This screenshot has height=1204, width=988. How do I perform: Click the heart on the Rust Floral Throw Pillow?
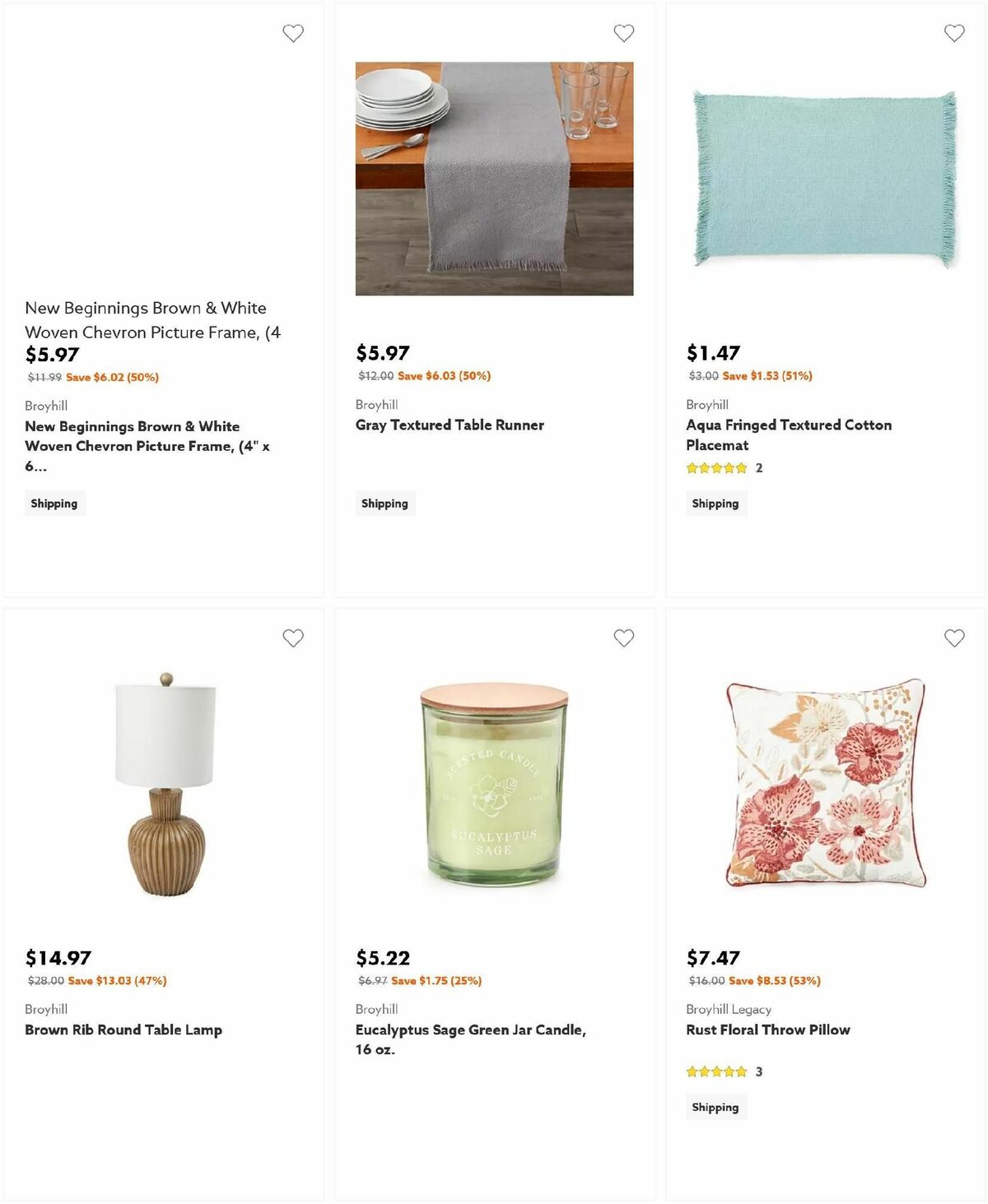tap(955, 638)
